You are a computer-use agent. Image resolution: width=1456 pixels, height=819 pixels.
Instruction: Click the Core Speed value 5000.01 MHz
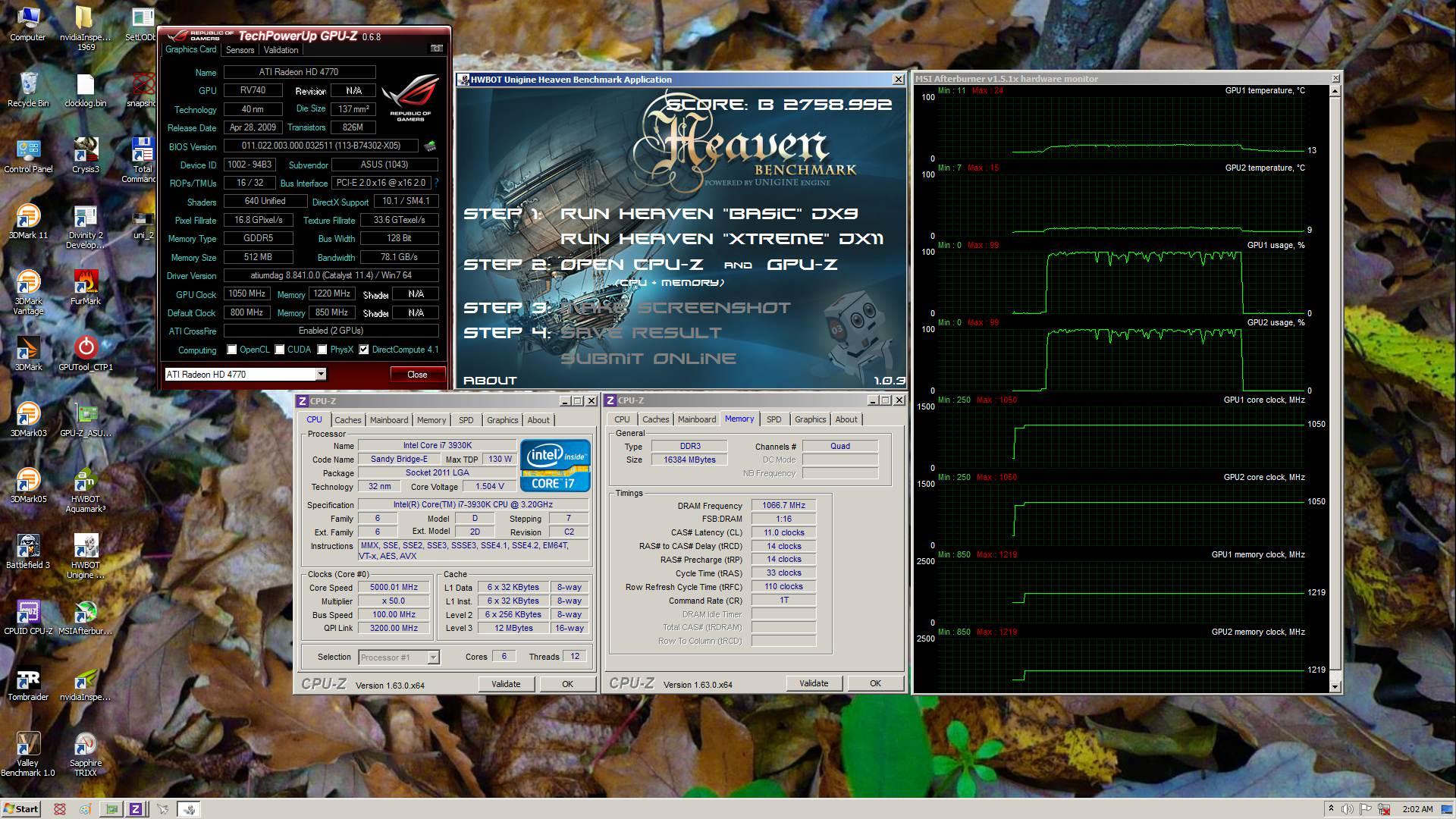(x=394, y=587)
